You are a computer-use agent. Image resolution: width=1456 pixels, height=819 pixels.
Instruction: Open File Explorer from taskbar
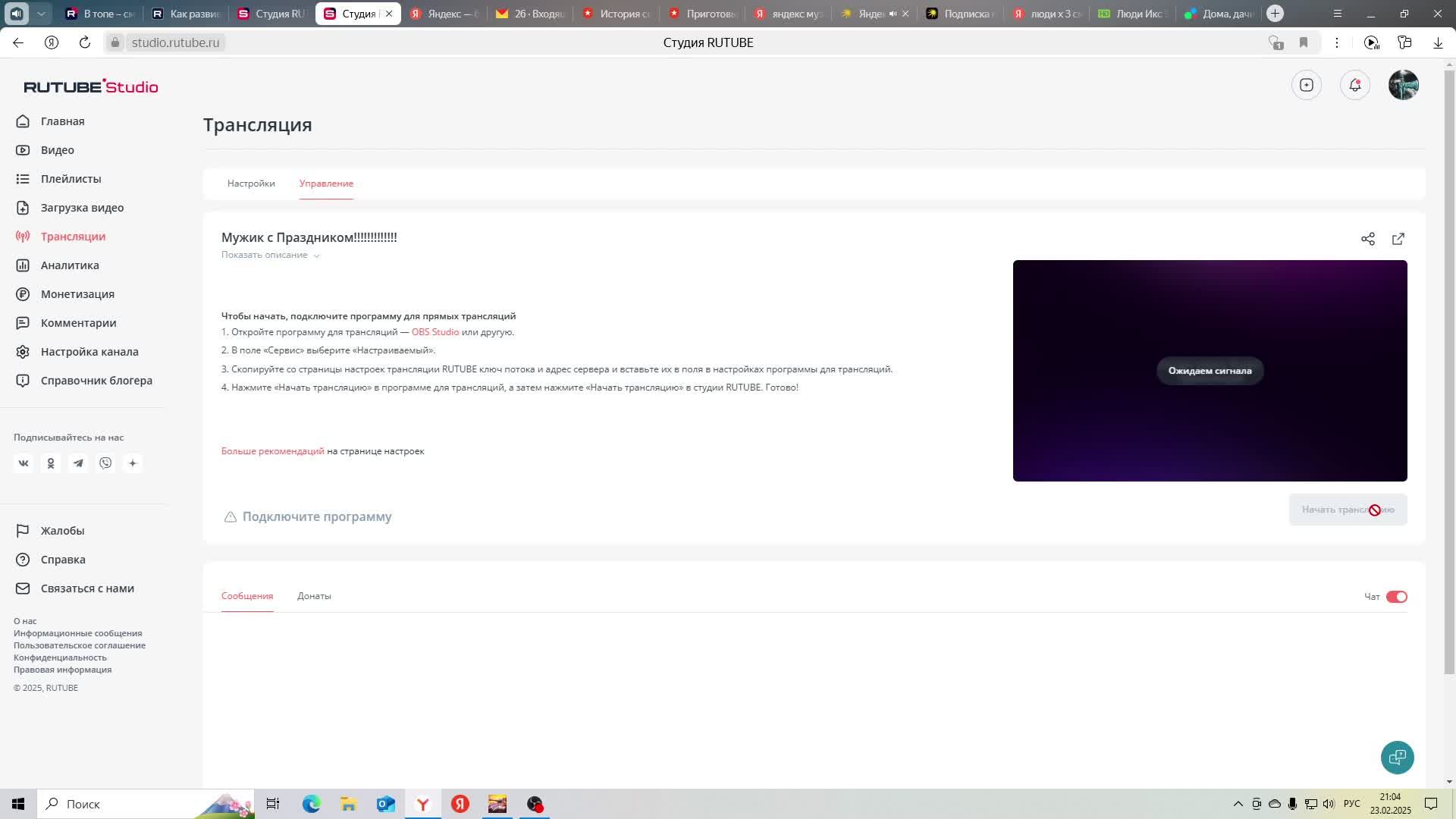(349, 804)
